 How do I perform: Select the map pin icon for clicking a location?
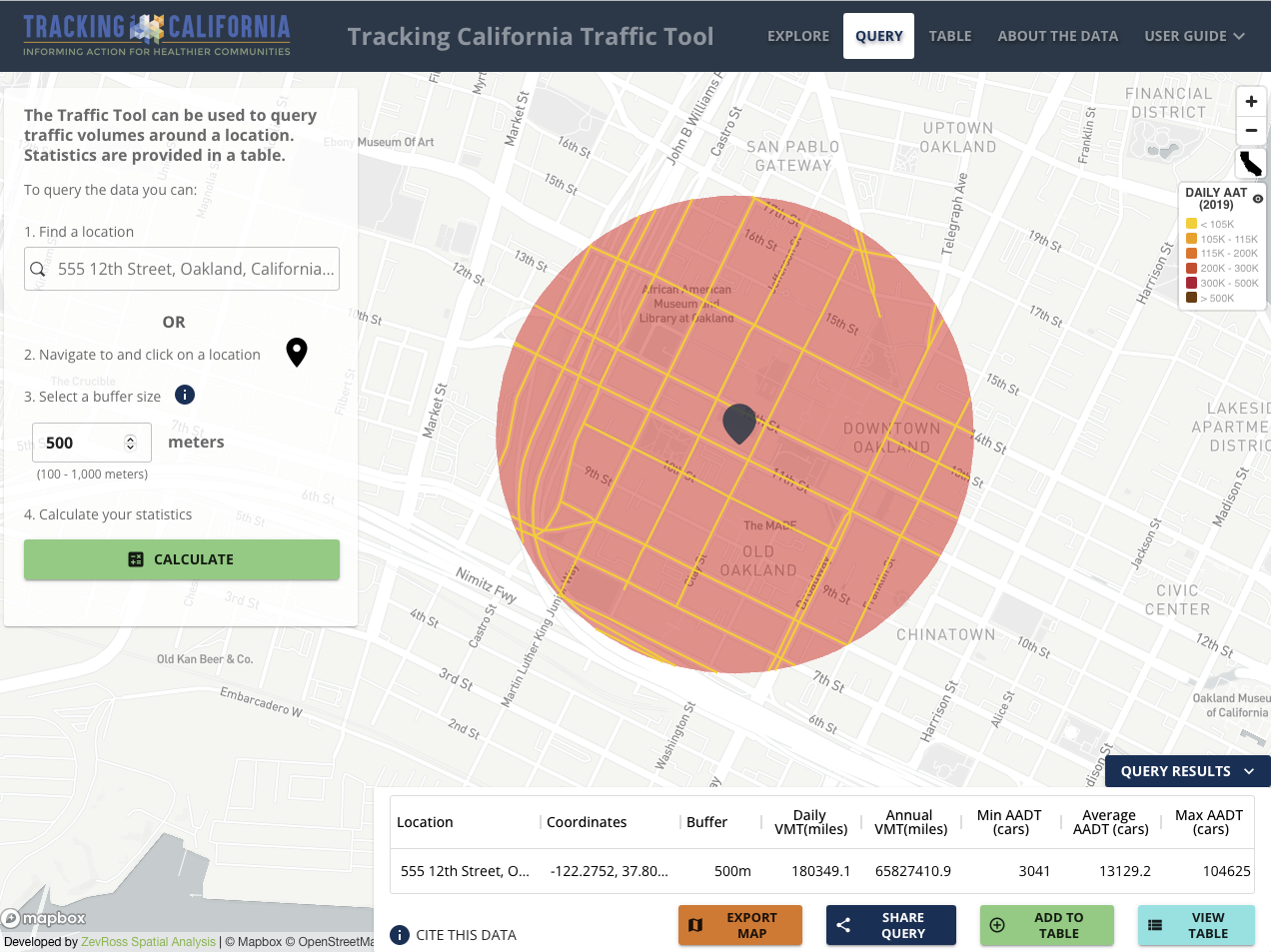[x=297, y=352]
